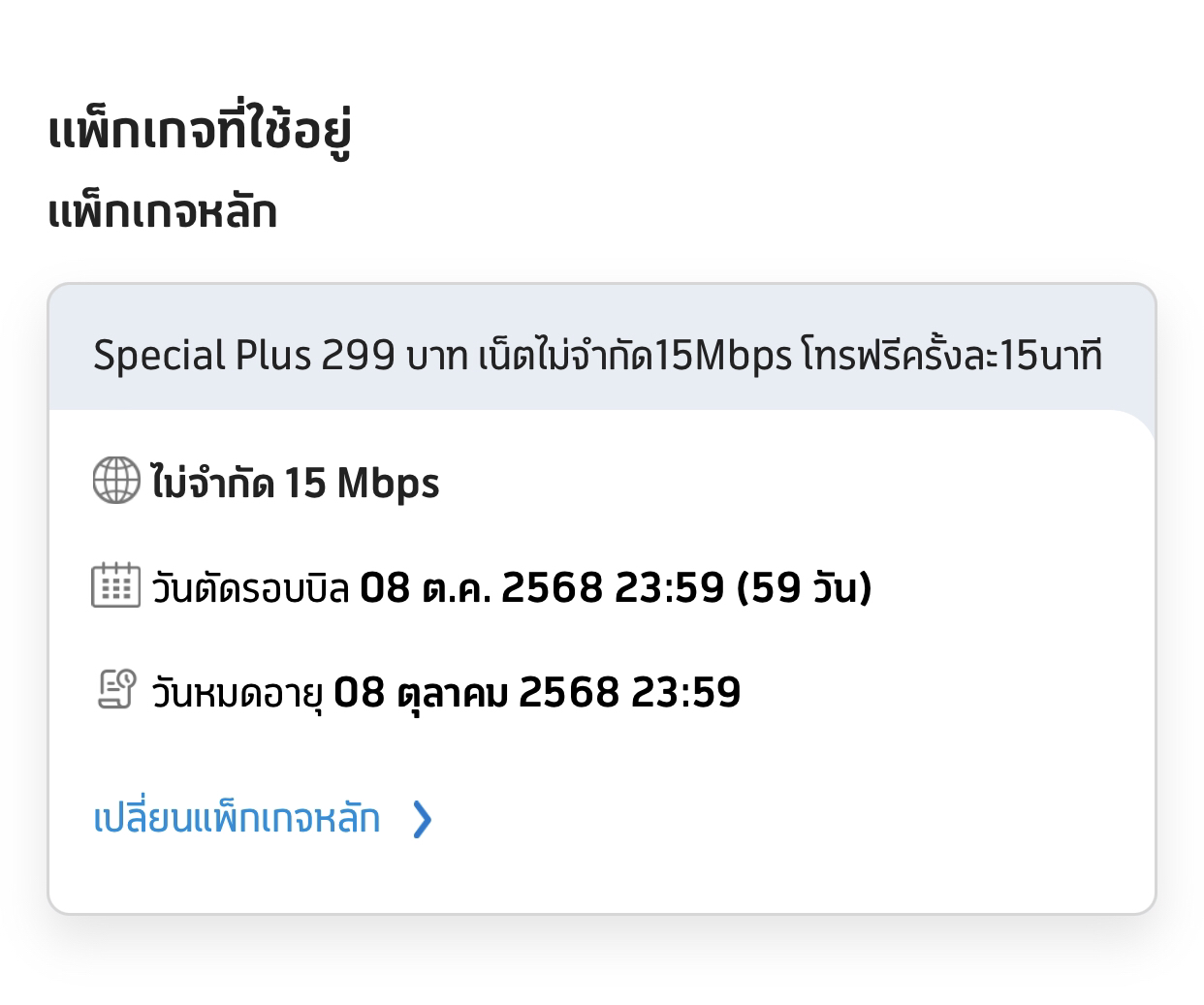The height and width of the screenshot is (1005, 1204).
Task: Click the แพ็กเกจที่ใช้อยู่ heading
Action: pyautogui.click(x=200, y=132)
